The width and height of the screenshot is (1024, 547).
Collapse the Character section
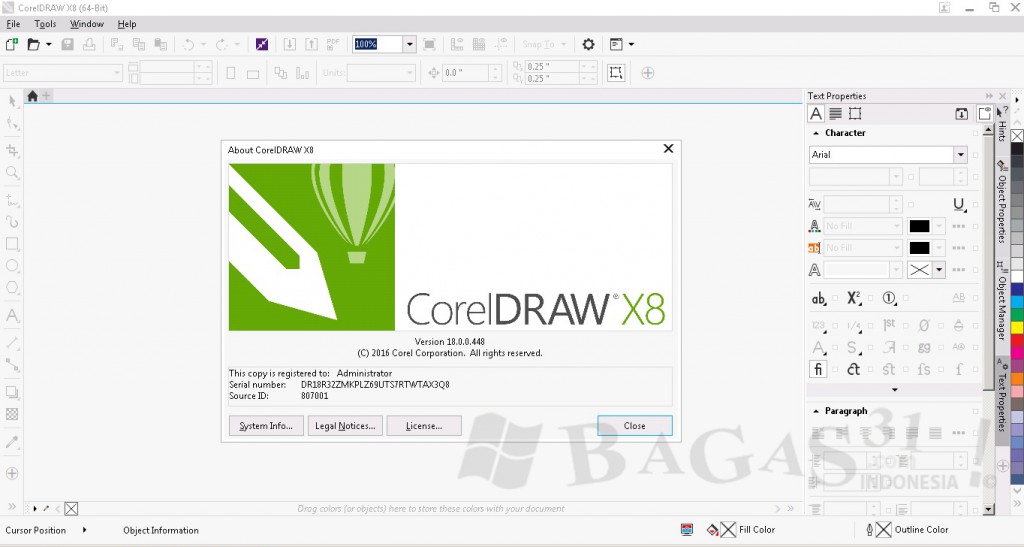(816, 133)
